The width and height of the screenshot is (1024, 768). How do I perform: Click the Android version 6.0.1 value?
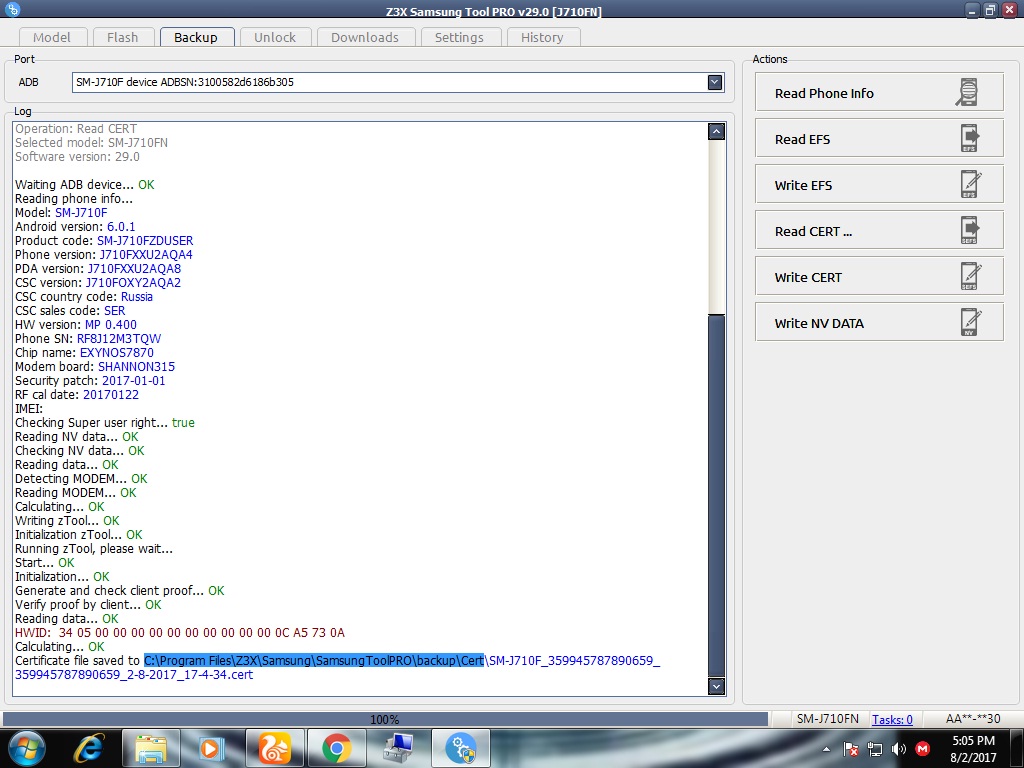coord(121,227)
